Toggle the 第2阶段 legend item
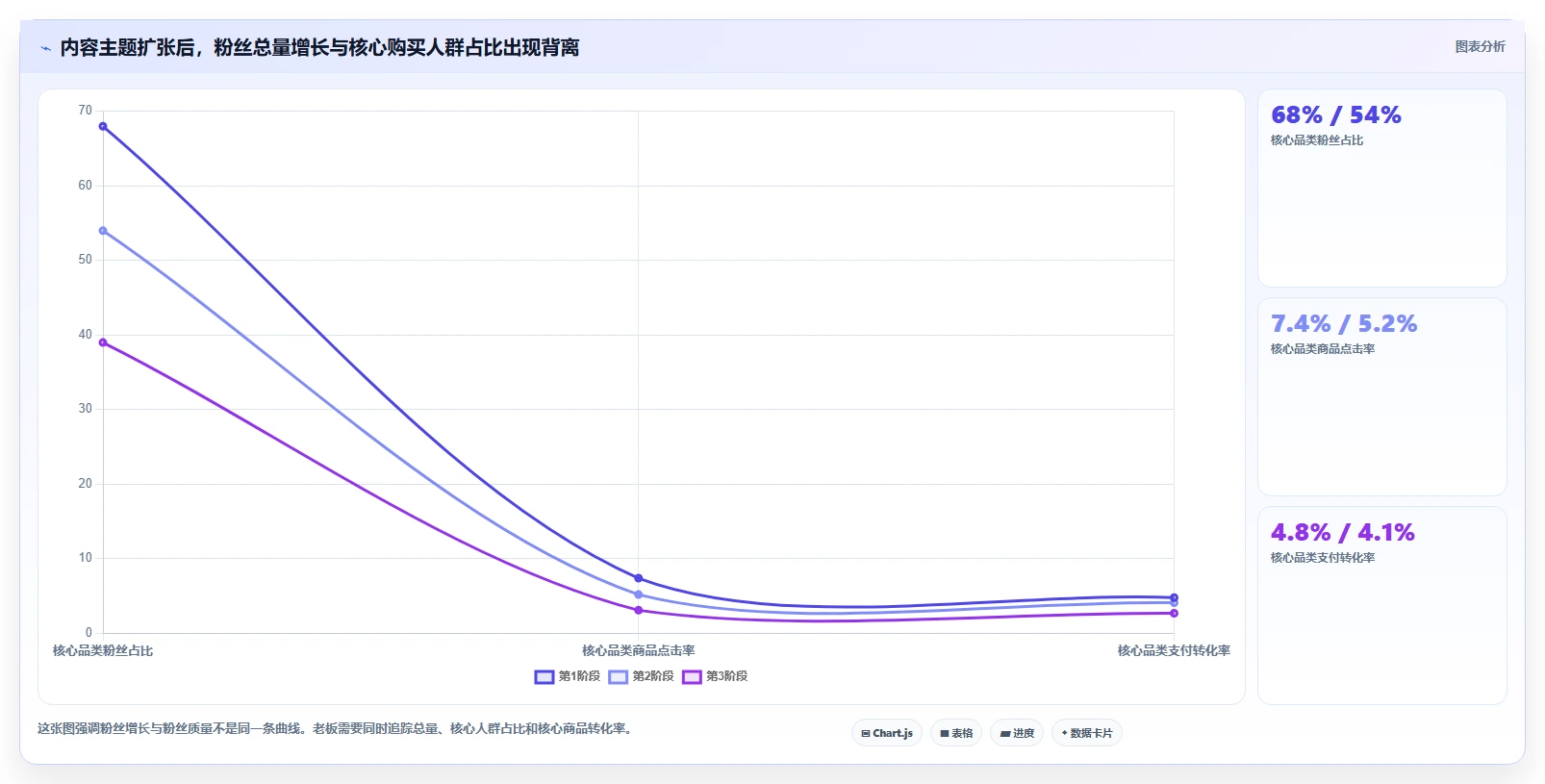This screenshot has width=1545, height=784. click(x=642, y=676)
